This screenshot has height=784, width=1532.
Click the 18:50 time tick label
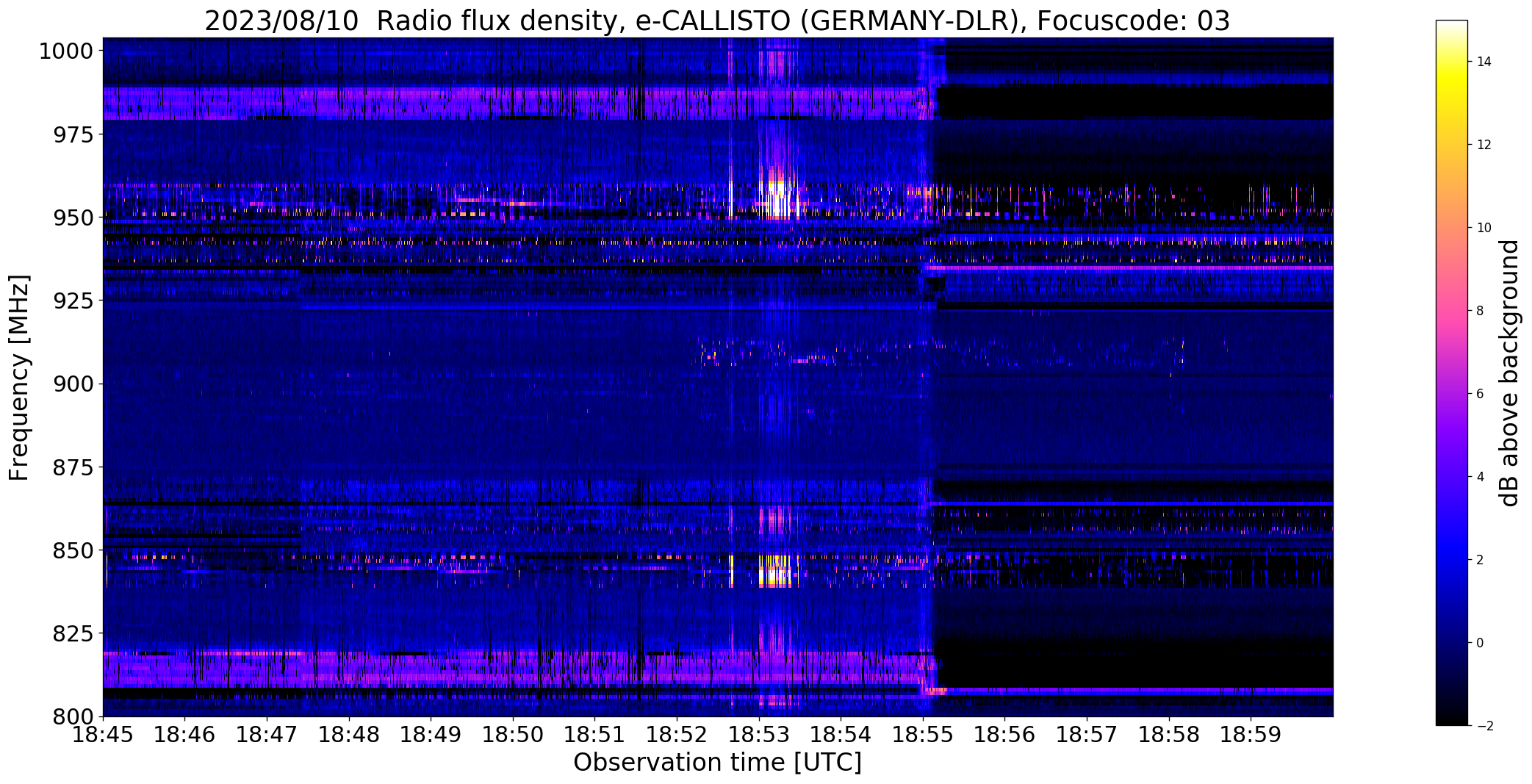click(513, 735)
